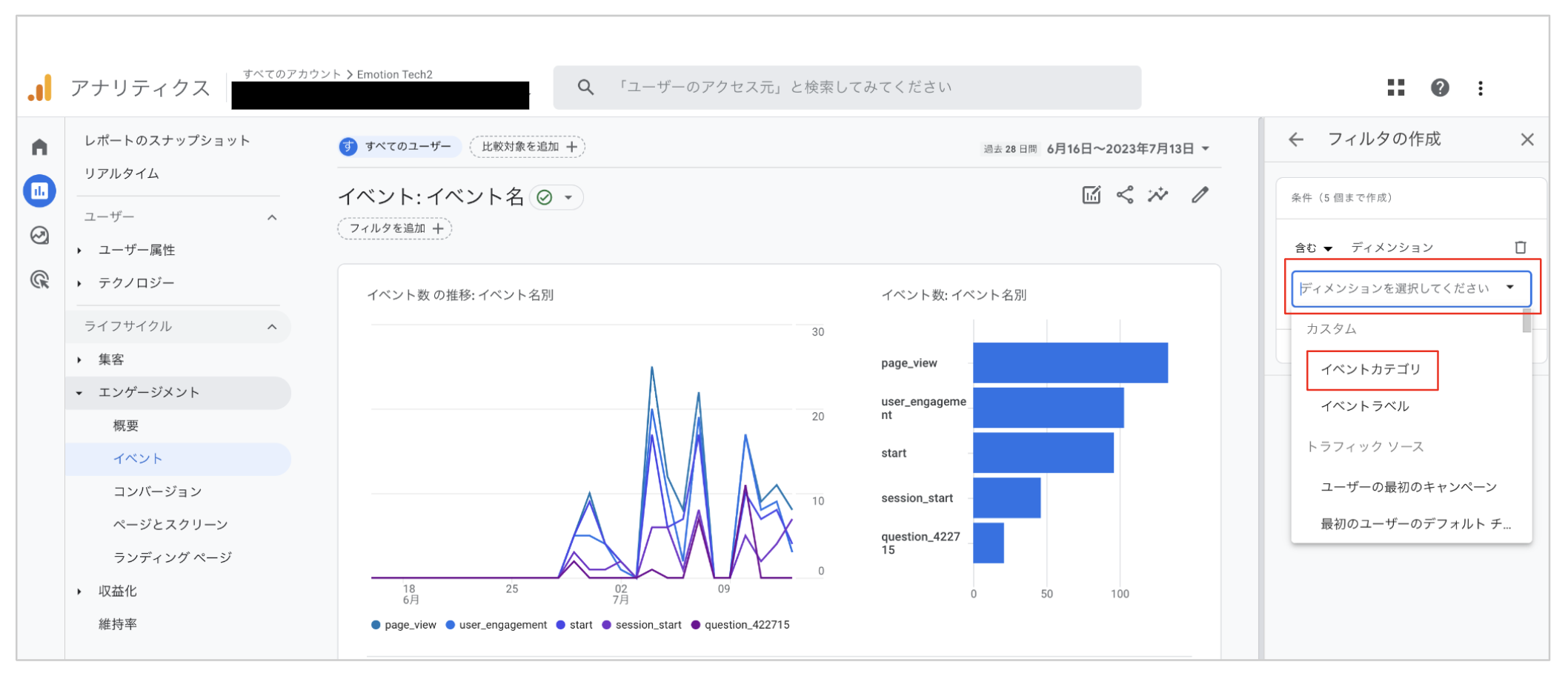The width and height of the screenshot is (1568, 682).
Task: Open dropdown next to report title check
Action: 568,198
